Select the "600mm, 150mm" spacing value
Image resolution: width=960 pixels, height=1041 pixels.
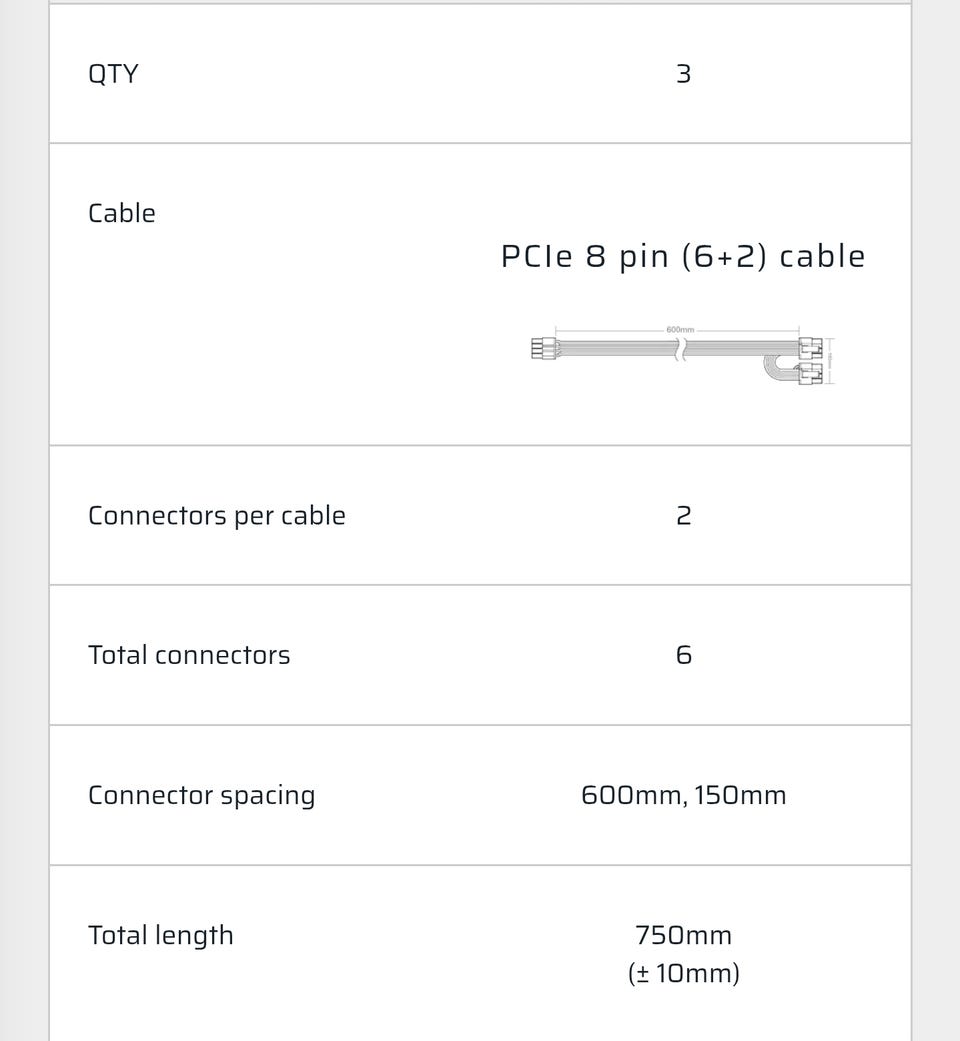(x=683, y=795)
